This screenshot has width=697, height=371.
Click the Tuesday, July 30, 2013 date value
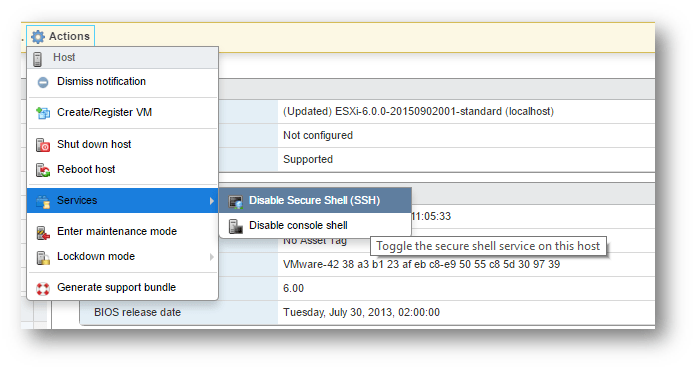[x=361, y=312]
